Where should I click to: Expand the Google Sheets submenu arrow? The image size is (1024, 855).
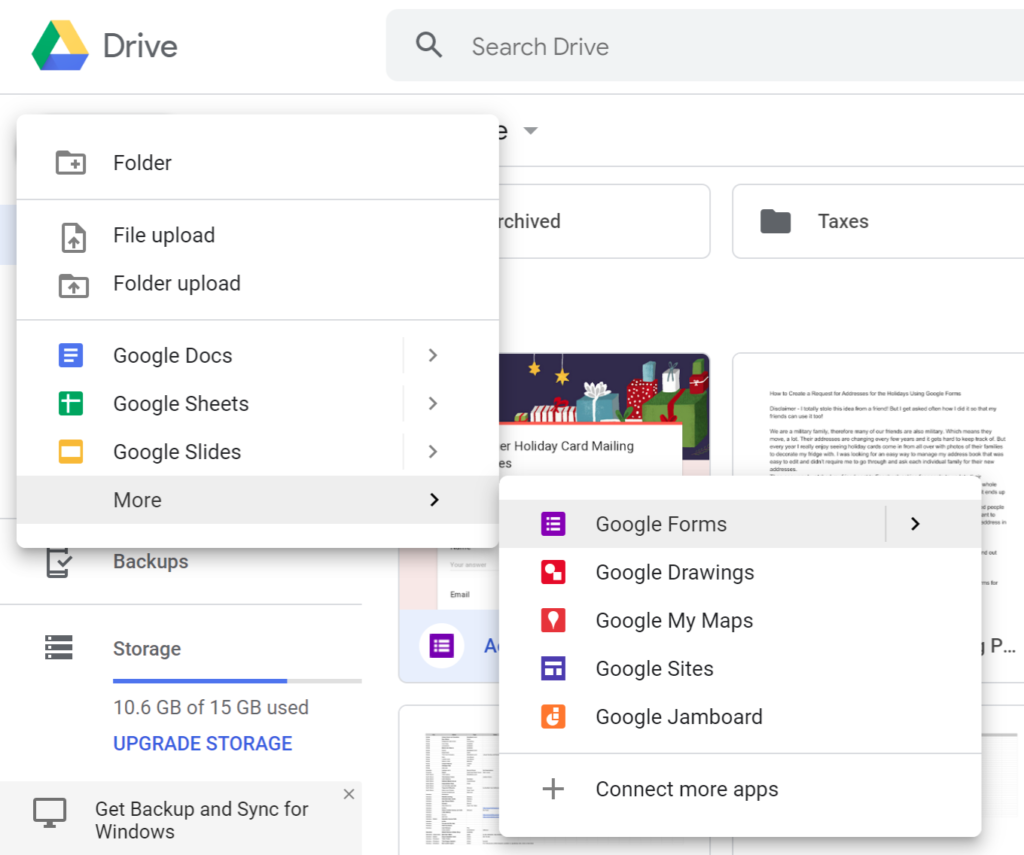pyautogui.click(x=432, y=403)
